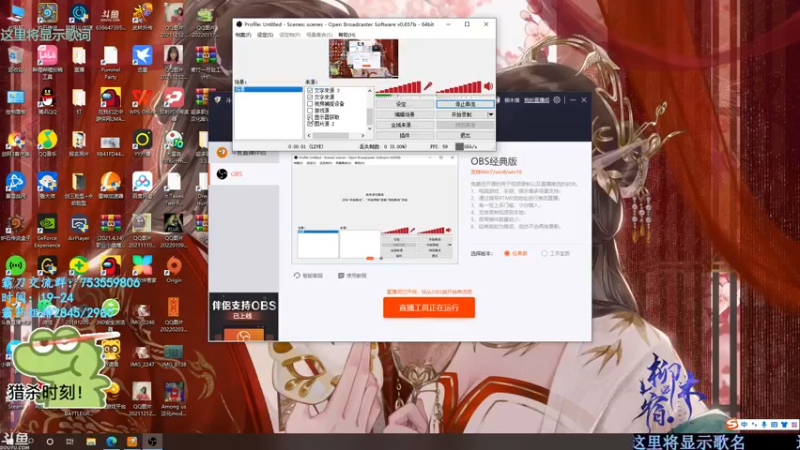Select highlighted scene in scenes list

coord(268,89)
